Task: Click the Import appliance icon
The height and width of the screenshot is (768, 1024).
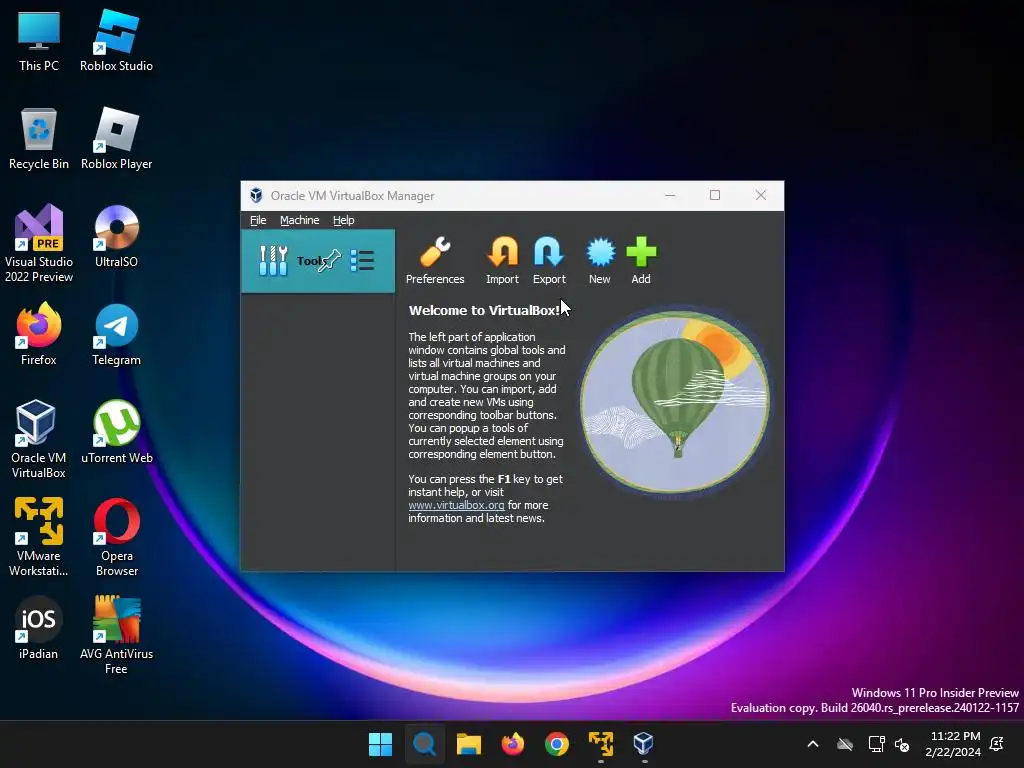Action: 502,252
